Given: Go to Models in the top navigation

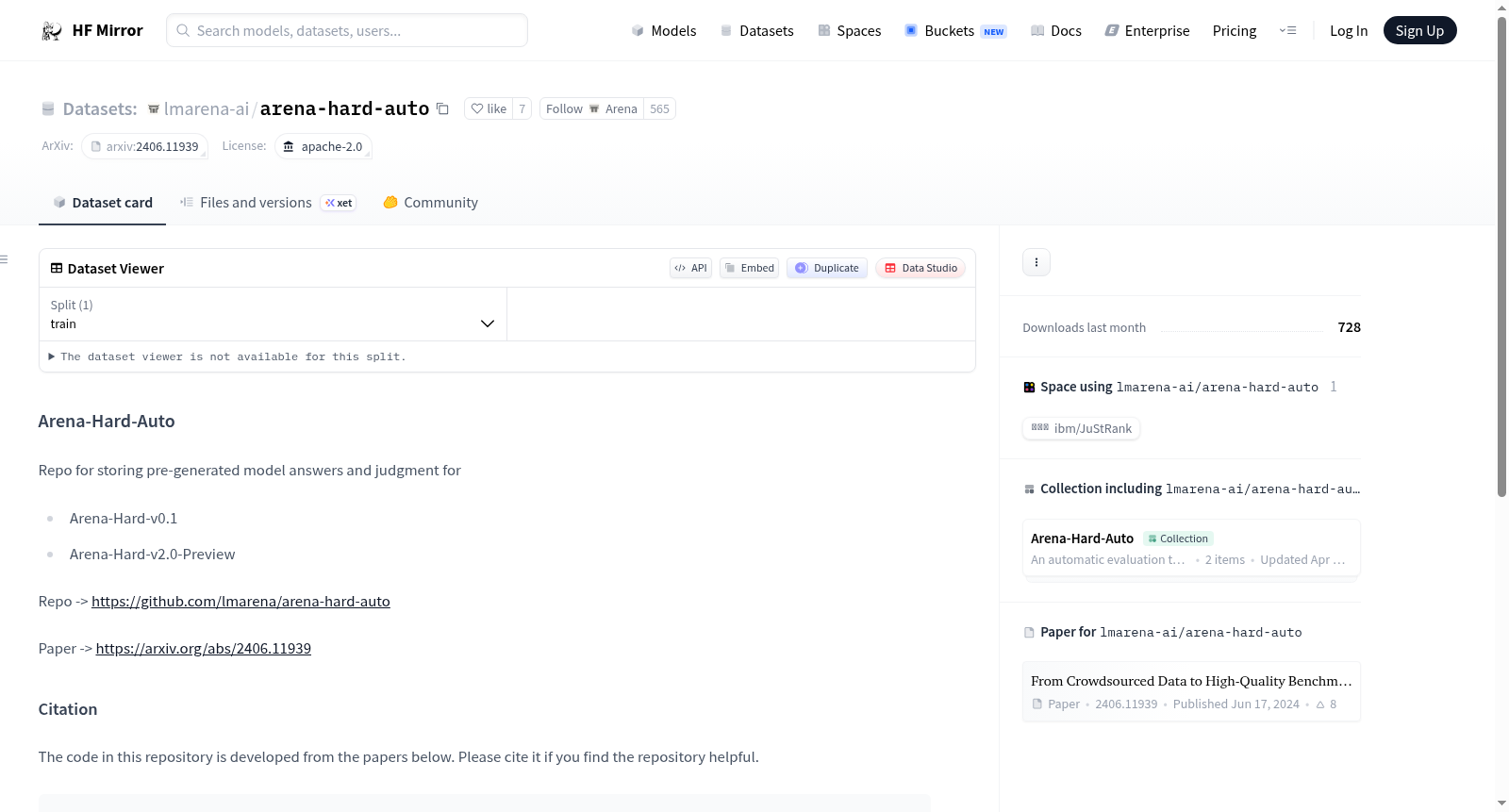Looking at the screenshot, I should [664, 31].
